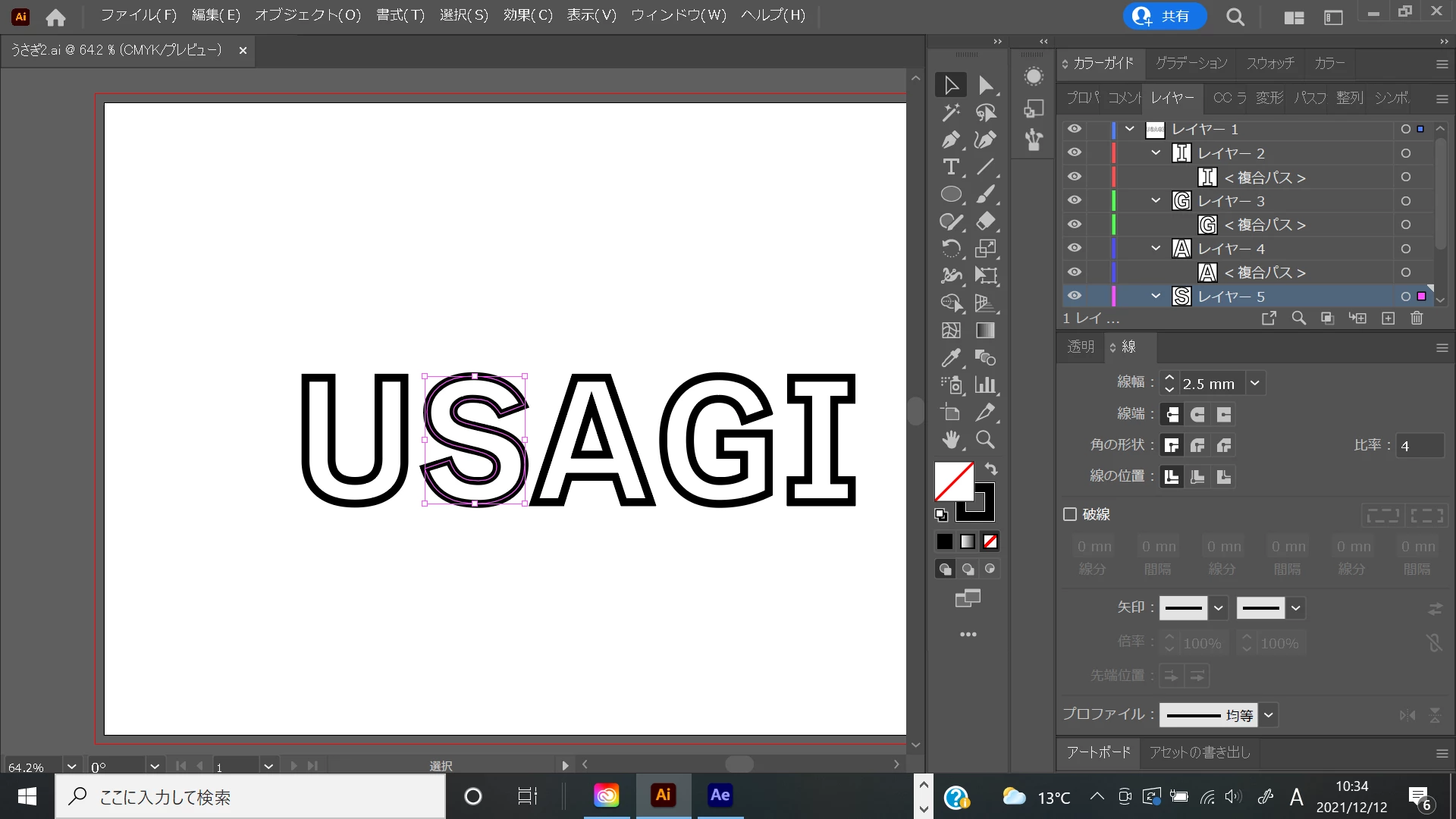This screenshot has height=819, width=1456.
Task: Click the Windows taskbar search box
Action: pos(250,797)
